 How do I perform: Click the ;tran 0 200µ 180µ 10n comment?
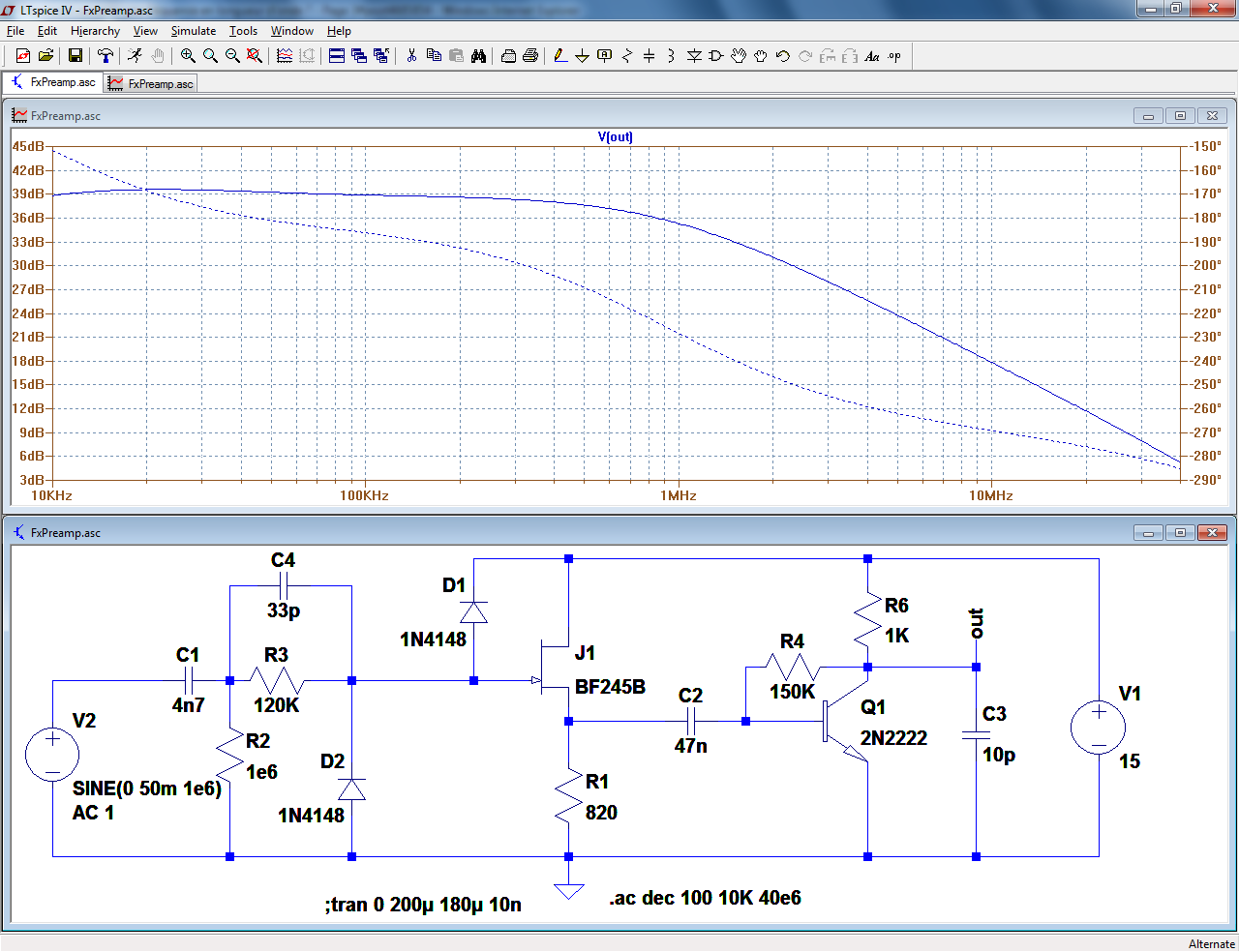pos(423,905)
